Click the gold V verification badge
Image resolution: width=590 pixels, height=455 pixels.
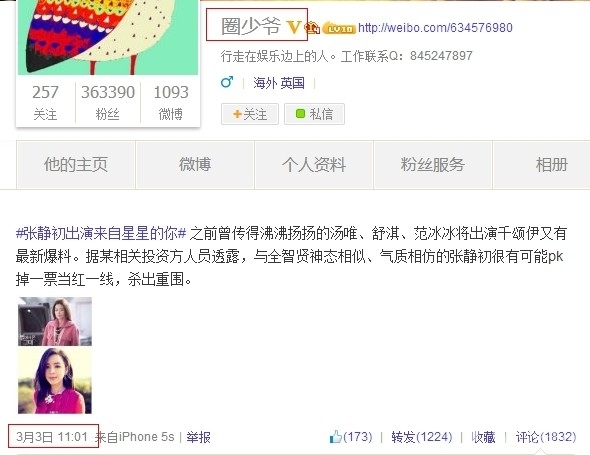[293, 27]
